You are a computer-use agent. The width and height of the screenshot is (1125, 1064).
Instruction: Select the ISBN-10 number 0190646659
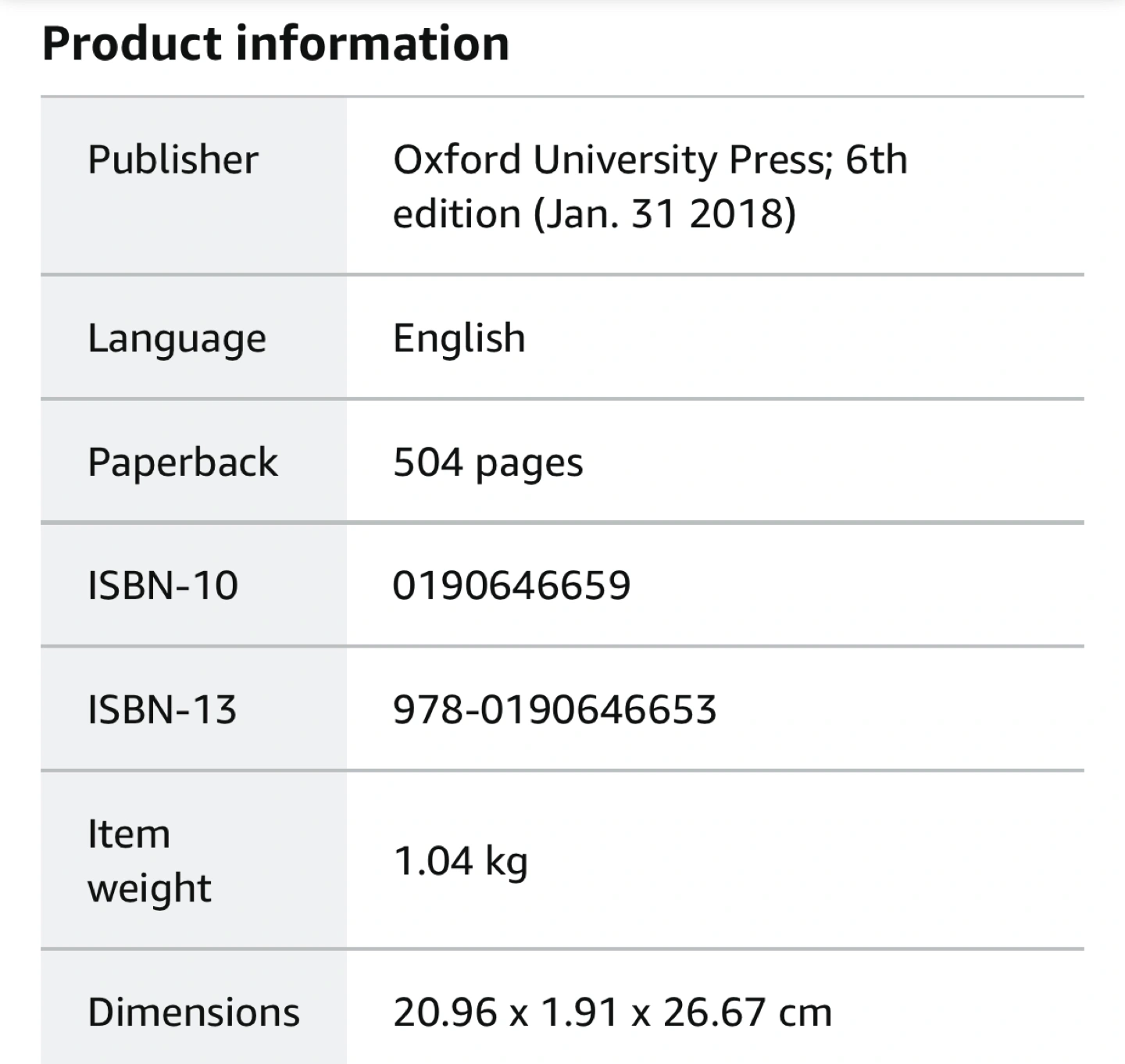coord(511,585)
